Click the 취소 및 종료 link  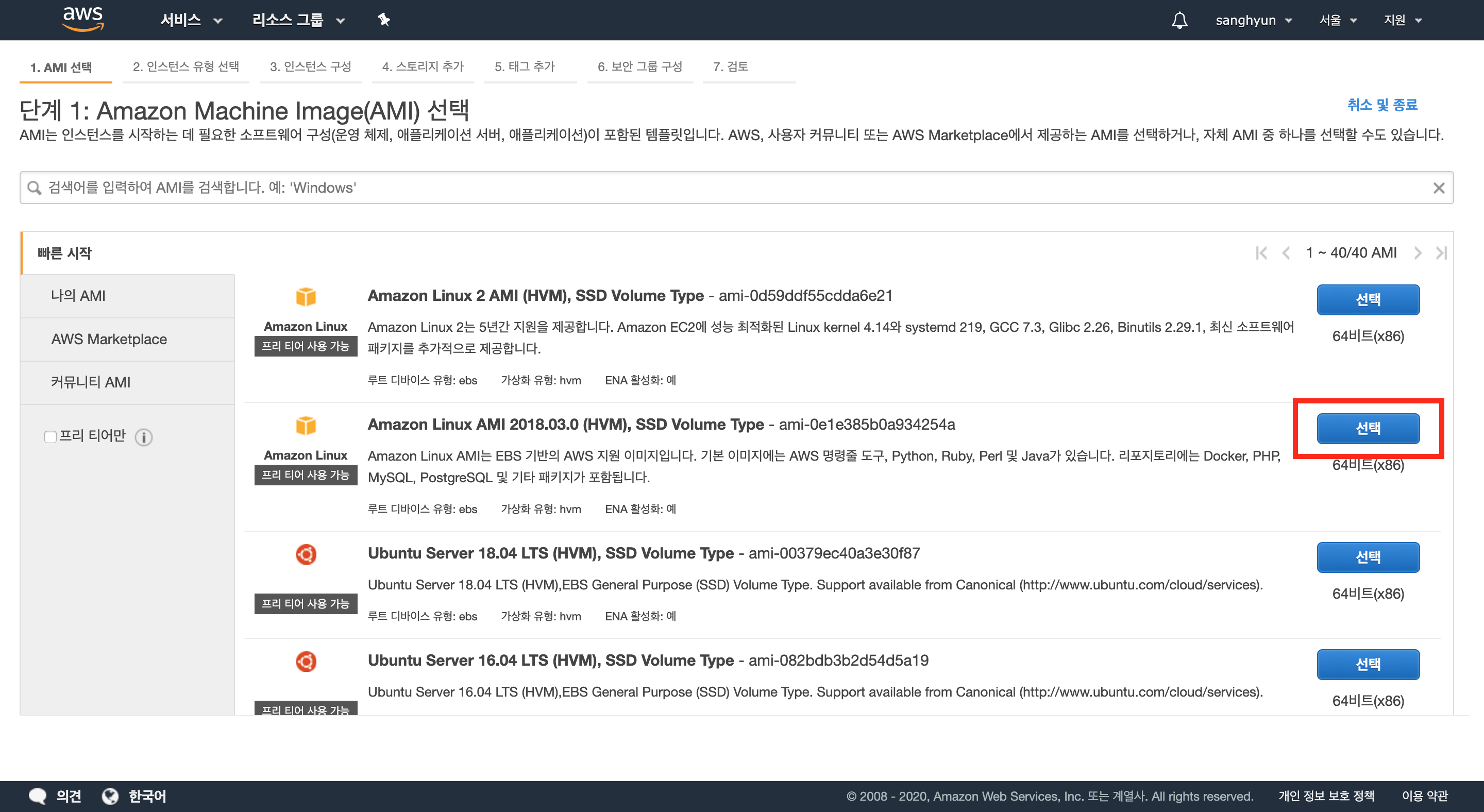coord(1381,105)
